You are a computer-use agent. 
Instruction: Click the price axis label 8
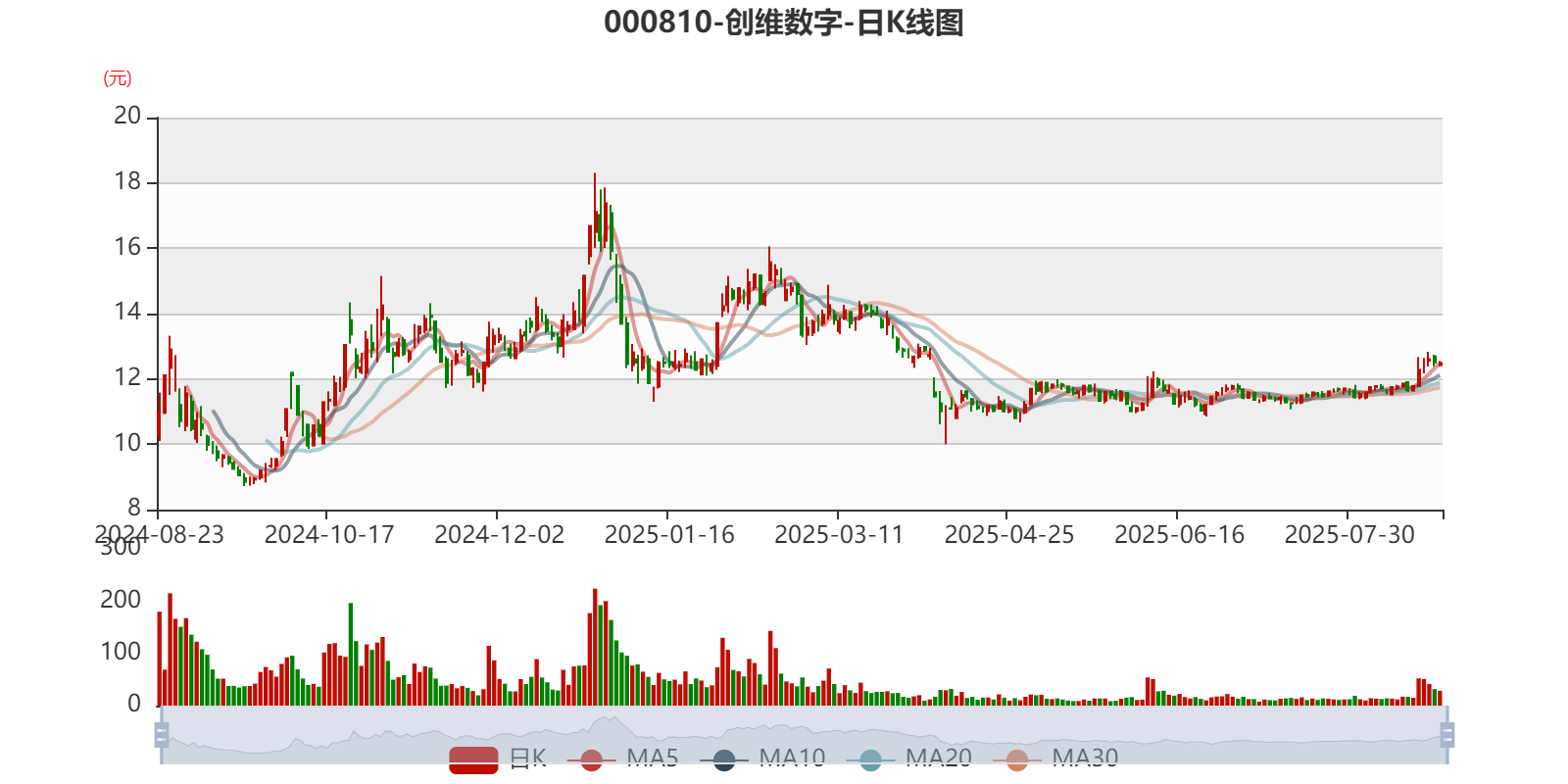point(134,508)
